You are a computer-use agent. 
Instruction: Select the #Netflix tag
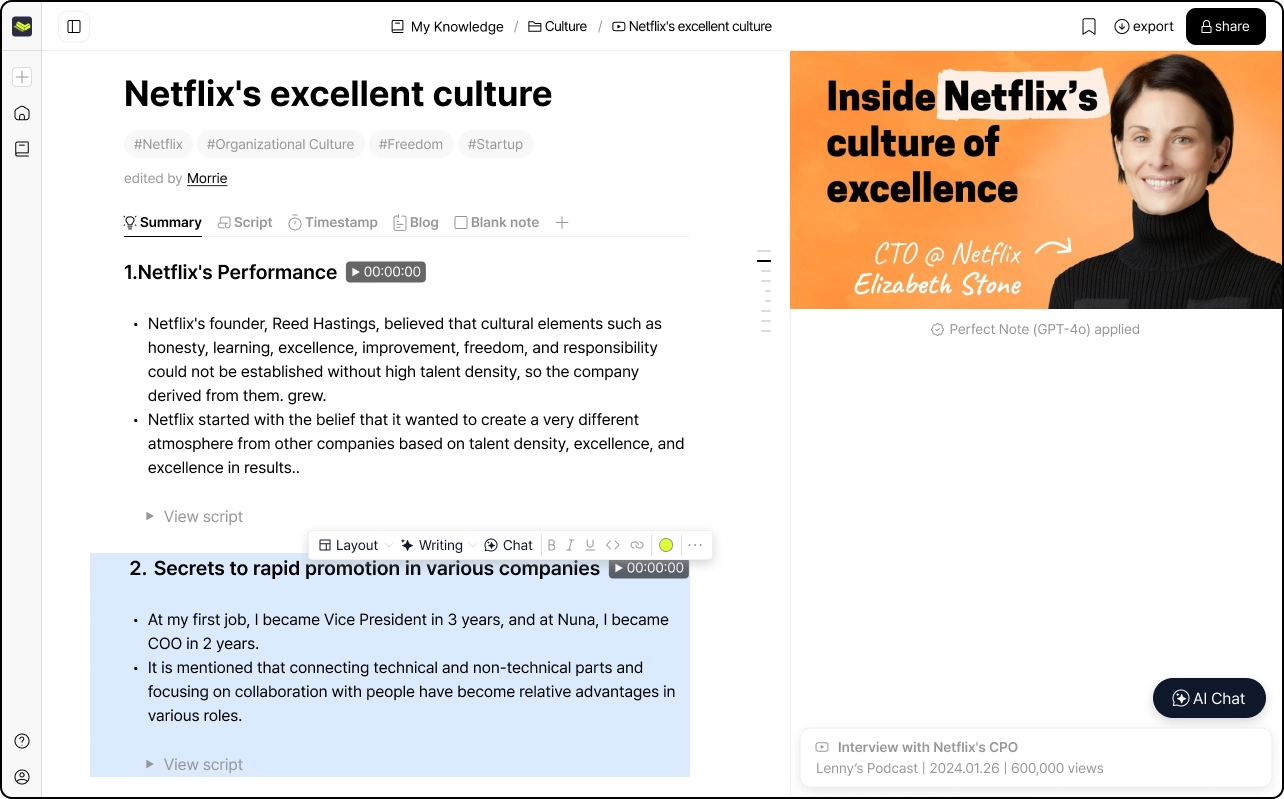158,144
